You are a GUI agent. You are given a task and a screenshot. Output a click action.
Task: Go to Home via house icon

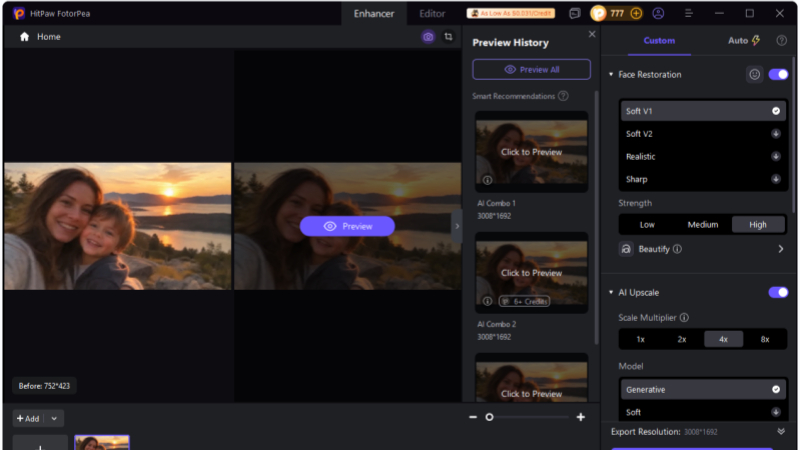24,37
